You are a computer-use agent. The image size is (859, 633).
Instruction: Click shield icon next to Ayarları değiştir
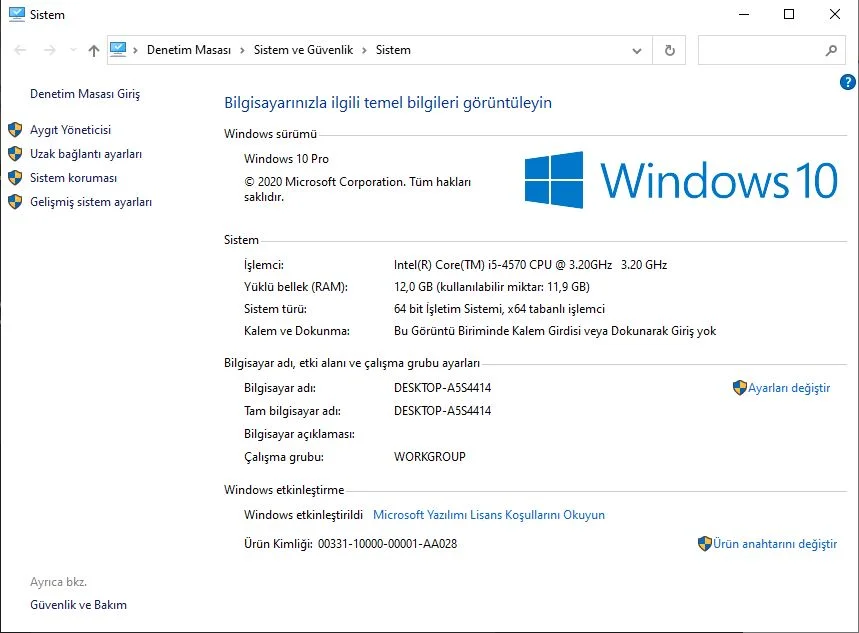pyautogui.click(x=740, y=388)
